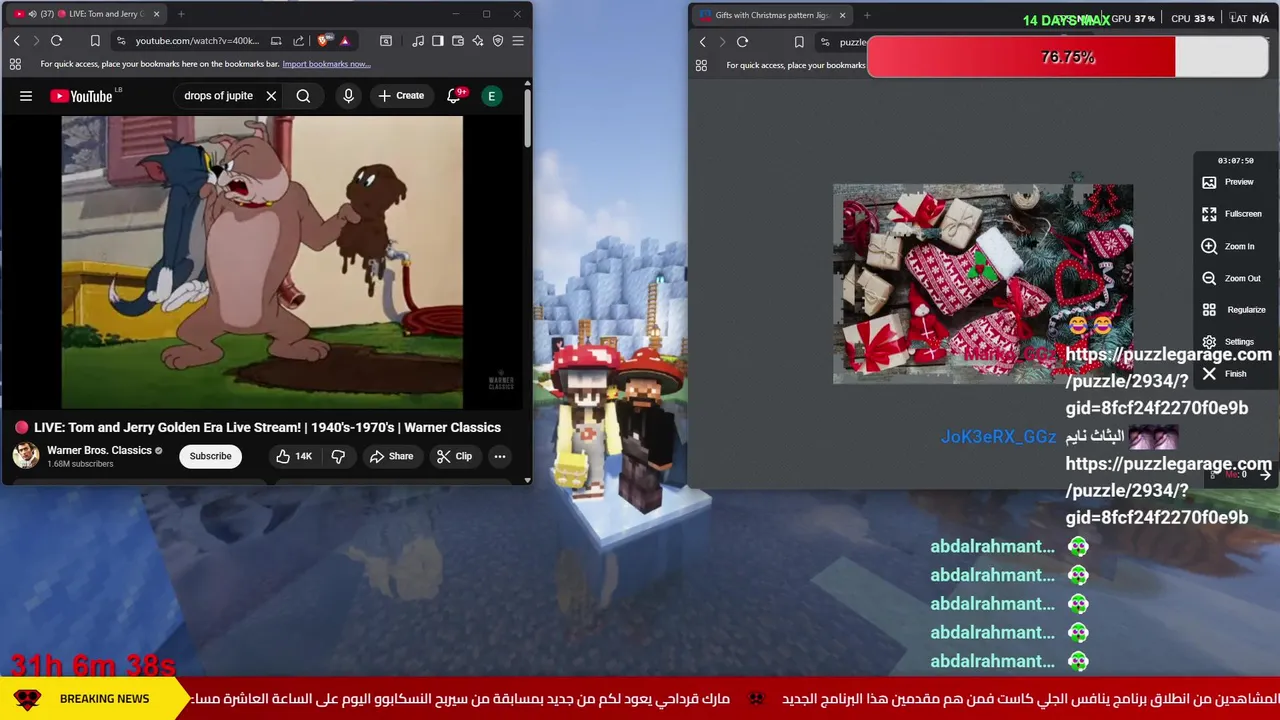1280x720 pixels.
Task: Search with voice microphone button
Action: [348, 96]
